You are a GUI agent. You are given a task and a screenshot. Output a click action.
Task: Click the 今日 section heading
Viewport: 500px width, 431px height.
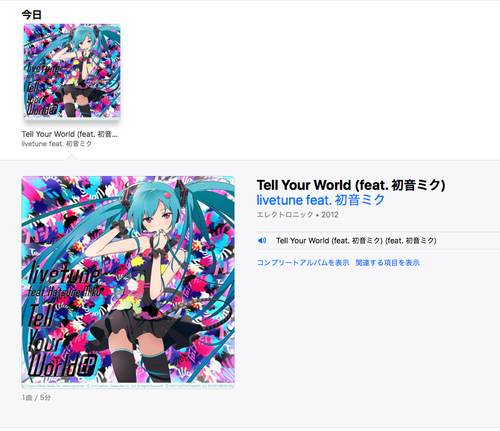pyautogui.click(x=31, y=15)
